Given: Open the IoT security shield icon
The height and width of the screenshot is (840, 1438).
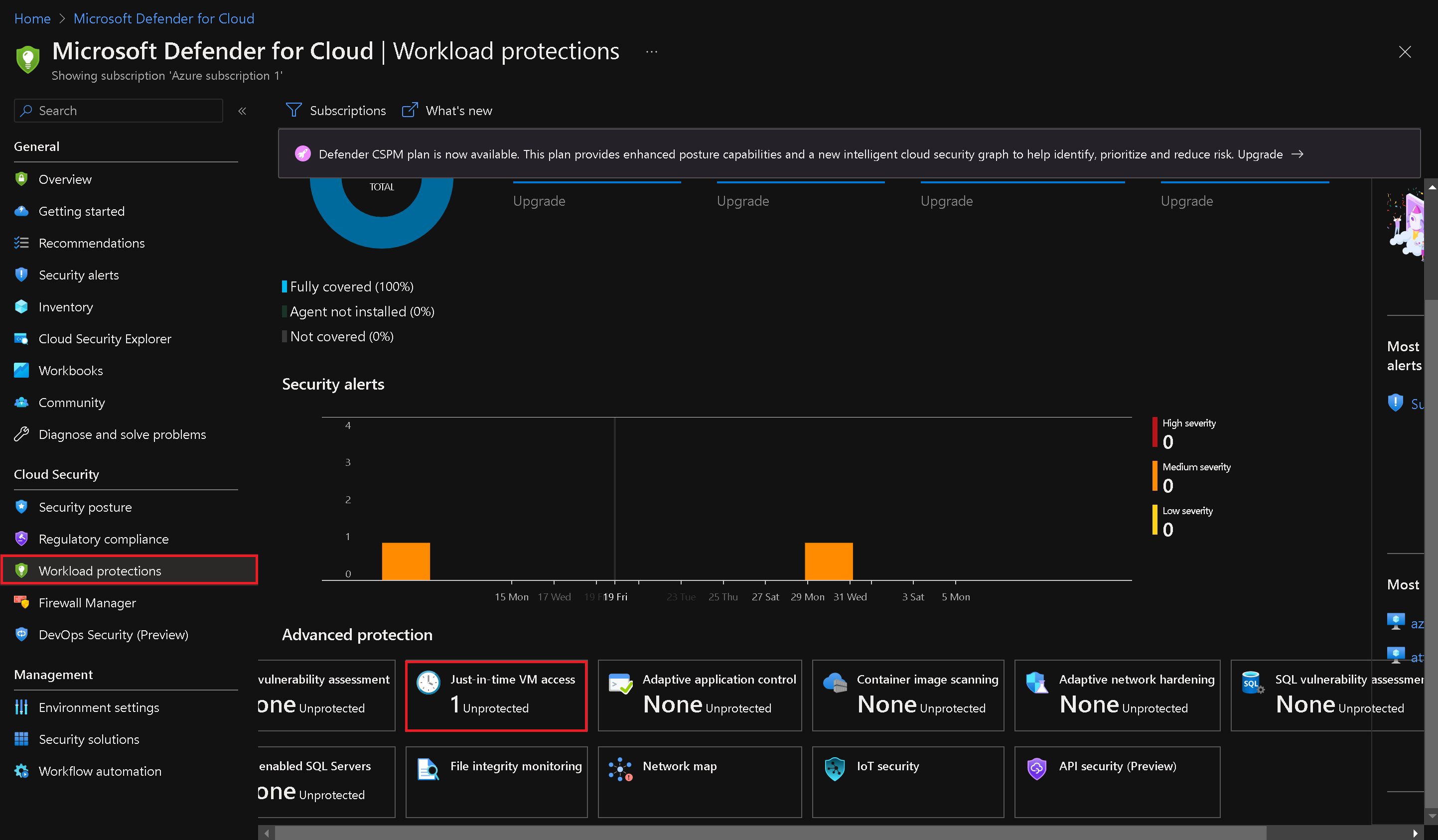Looking at the screenshot, I should [x=835, y=768].
